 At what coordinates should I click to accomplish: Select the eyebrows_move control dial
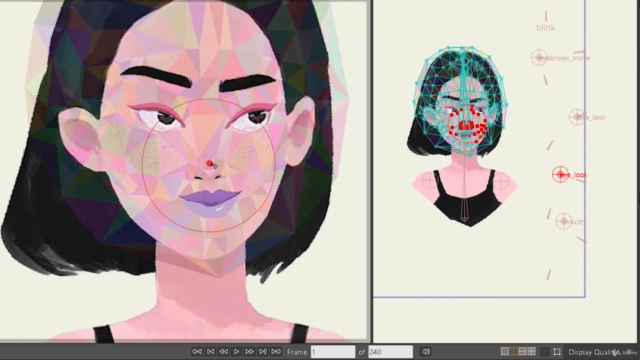coord(539,57)
